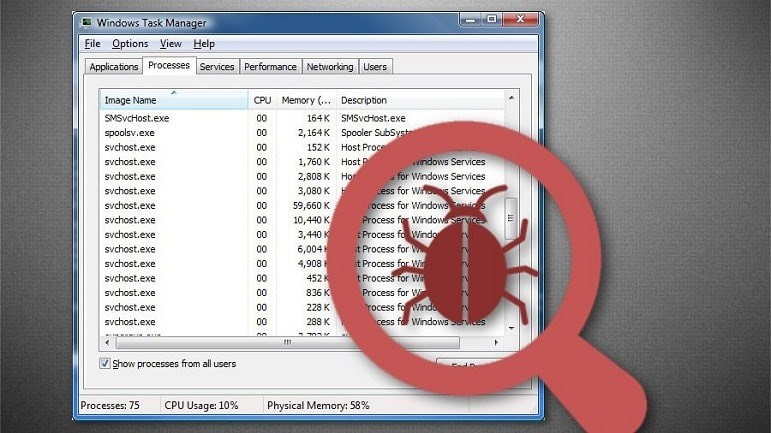Minimize the Windows Task Manager window
Image resolution: width=771 pixels, height=433 pixels.
[x=470, y=20]
